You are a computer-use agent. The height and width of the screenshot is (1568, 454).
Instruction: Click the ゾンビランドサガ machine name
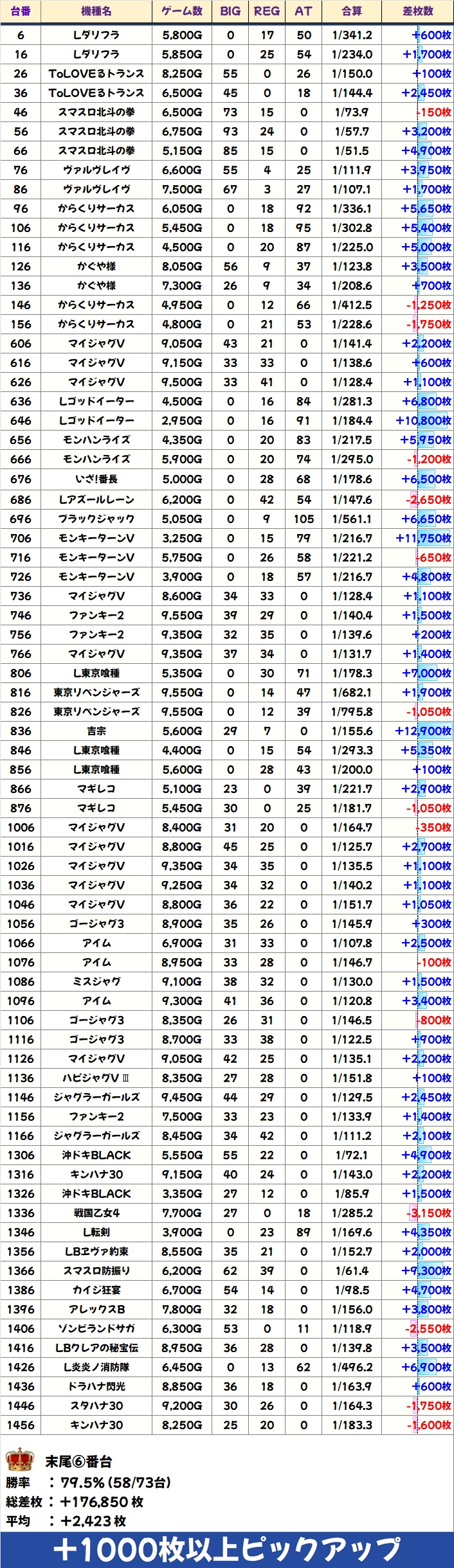click(x=96, y=1328)
